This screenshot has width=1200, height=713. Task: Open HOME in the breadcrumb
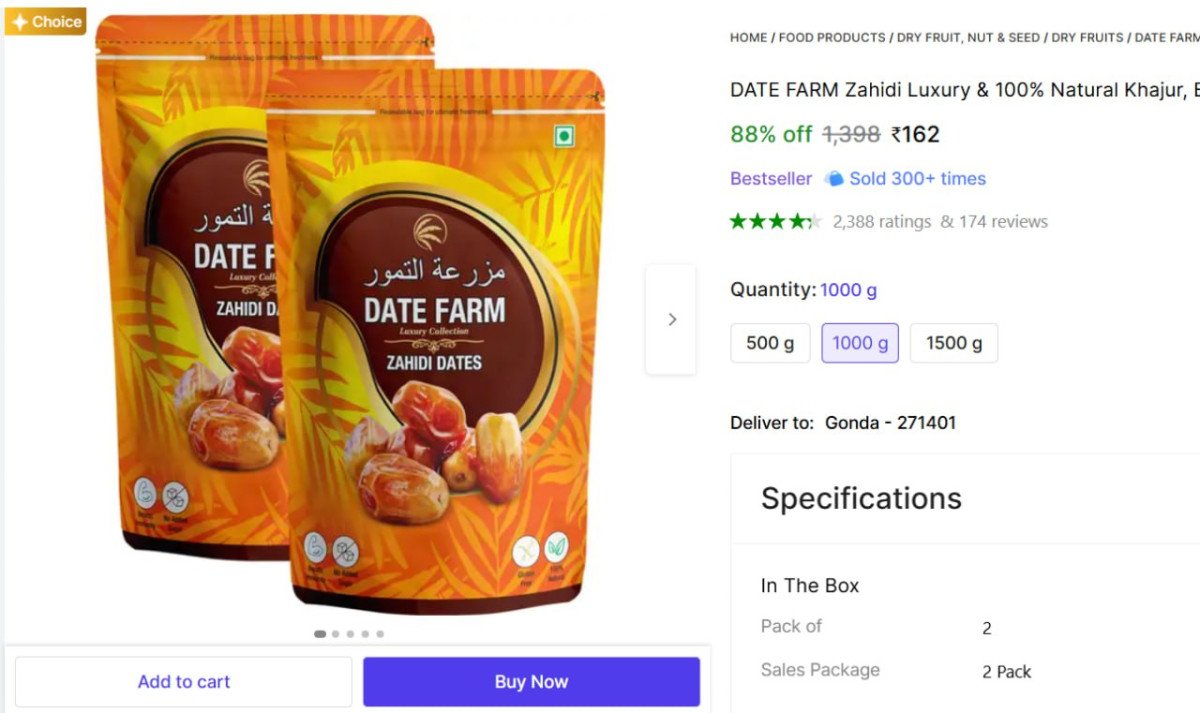(x=748, y=38)
